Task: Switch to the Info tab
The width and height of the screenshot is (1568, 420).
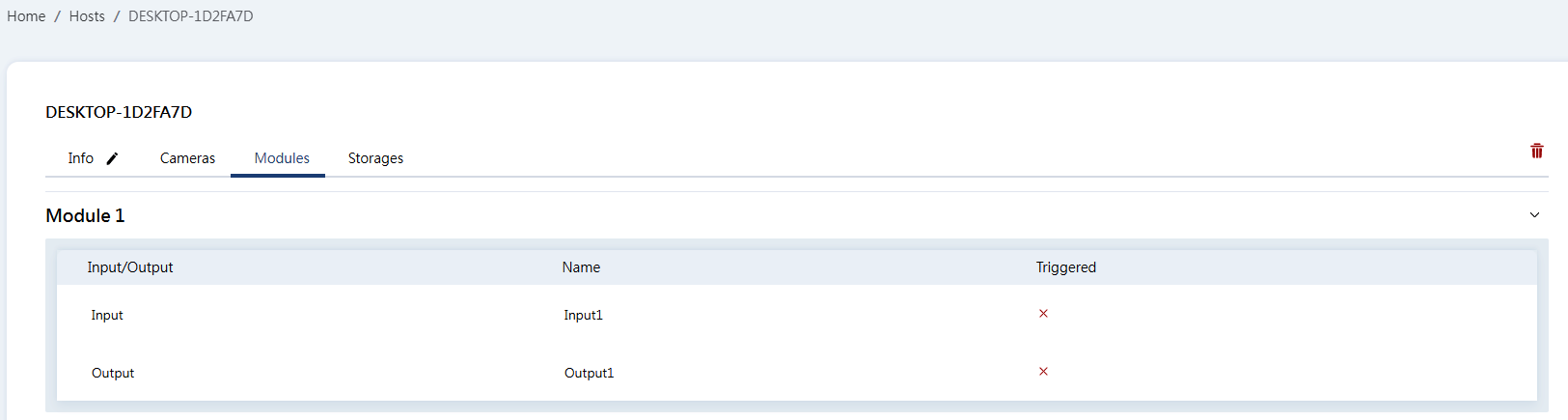Action: (x=80, y=158)
